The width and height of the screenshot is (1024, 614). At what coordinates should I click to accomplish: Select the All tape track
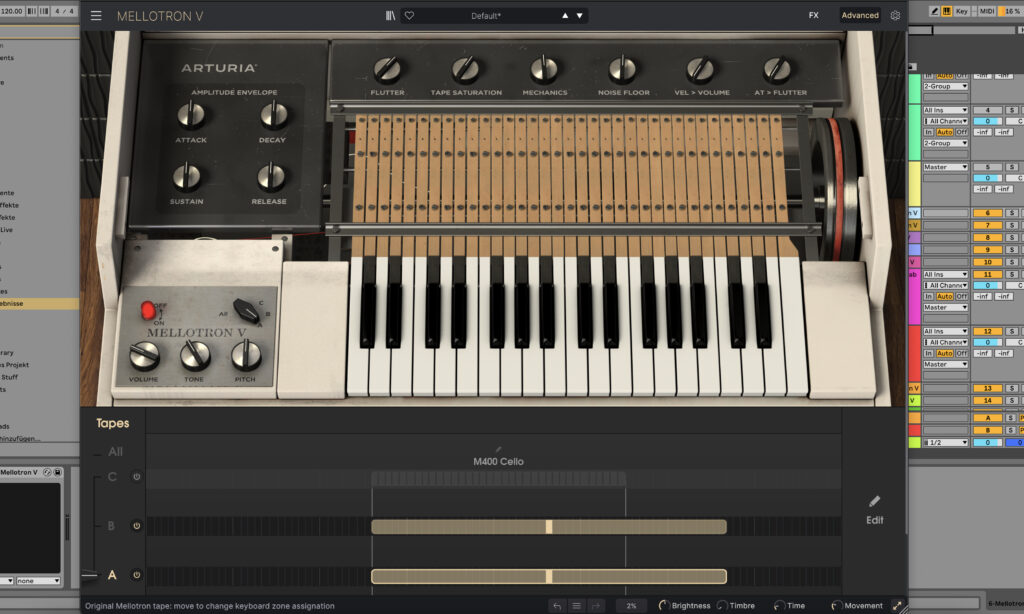pos(116,451)
